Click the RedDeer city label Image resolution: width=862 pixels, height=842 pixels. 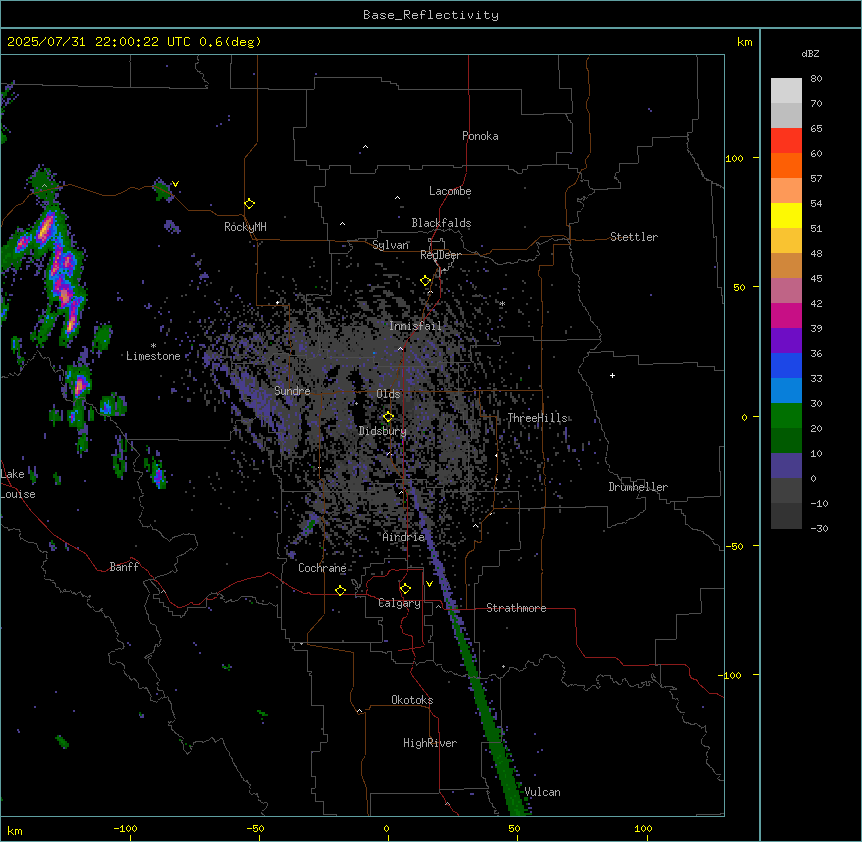440,255
